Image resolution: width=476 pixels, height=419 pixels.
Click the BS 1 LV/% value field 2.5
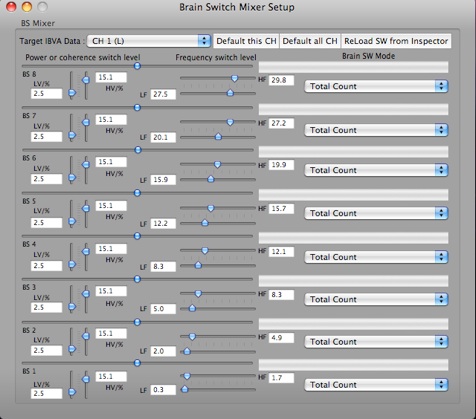click(46, 394)
